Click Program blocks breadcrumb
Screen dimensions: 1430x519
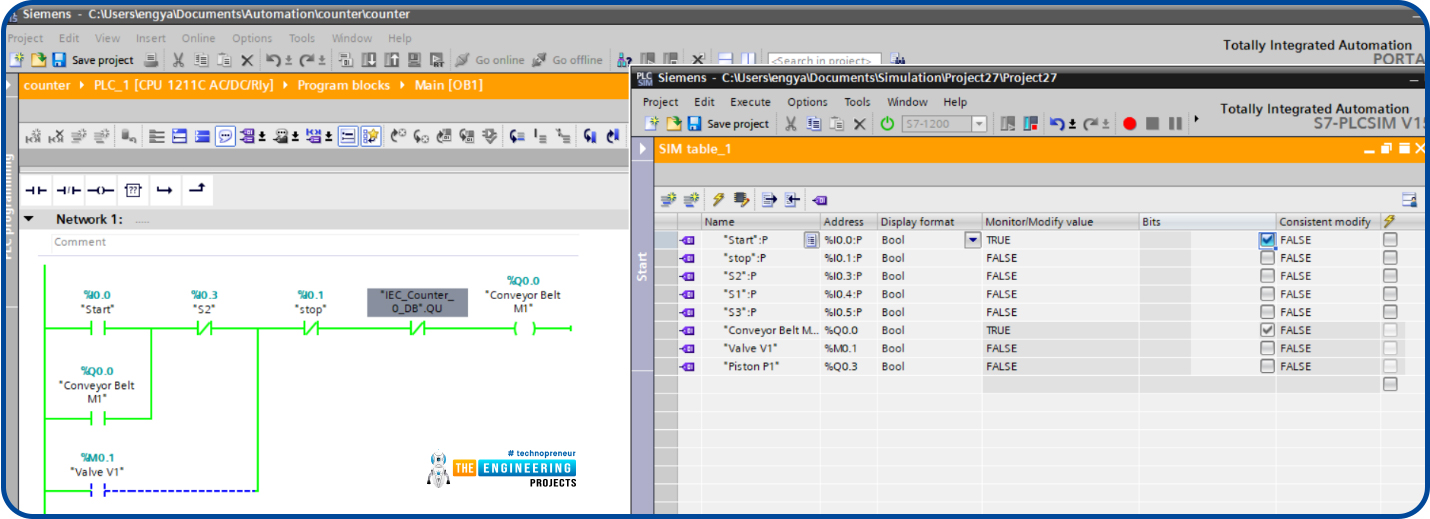pos(343,85)
